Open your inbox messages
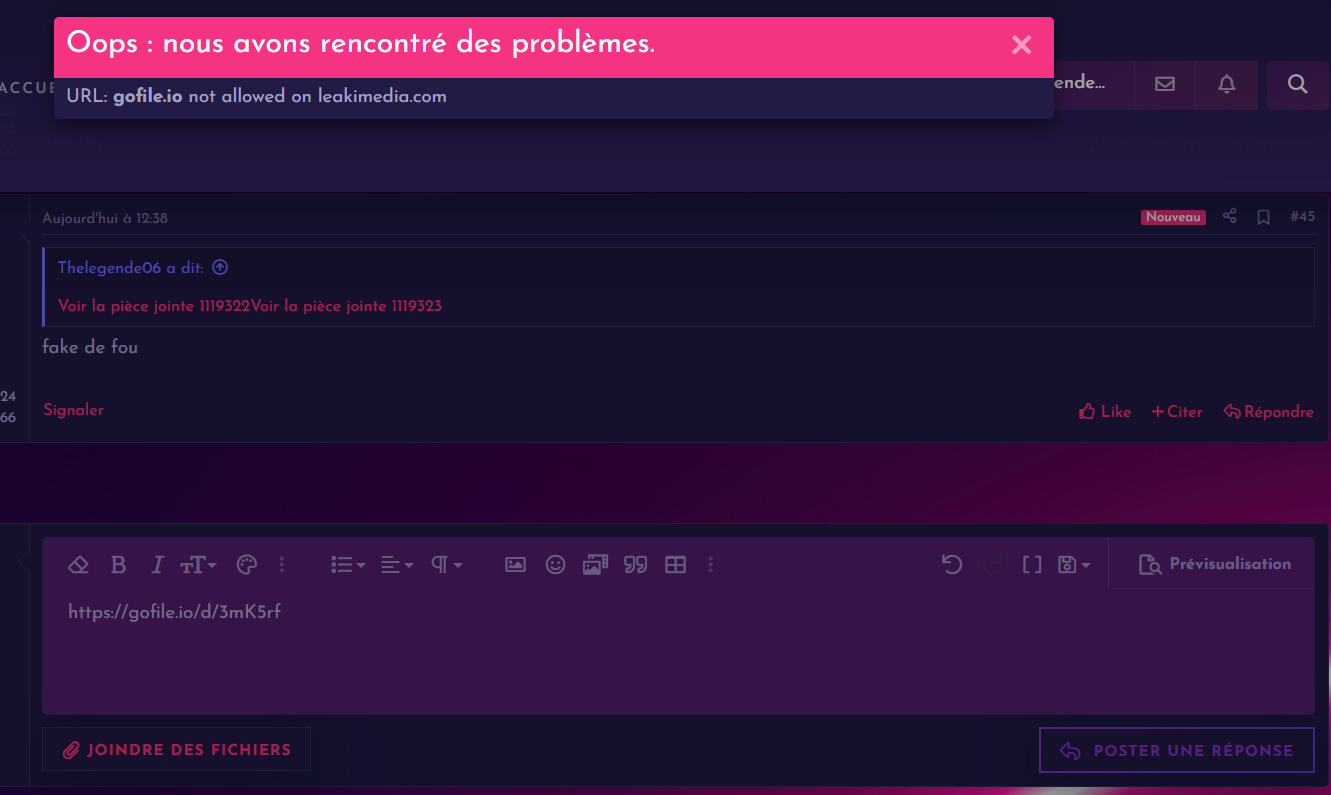 (1164, 85)
